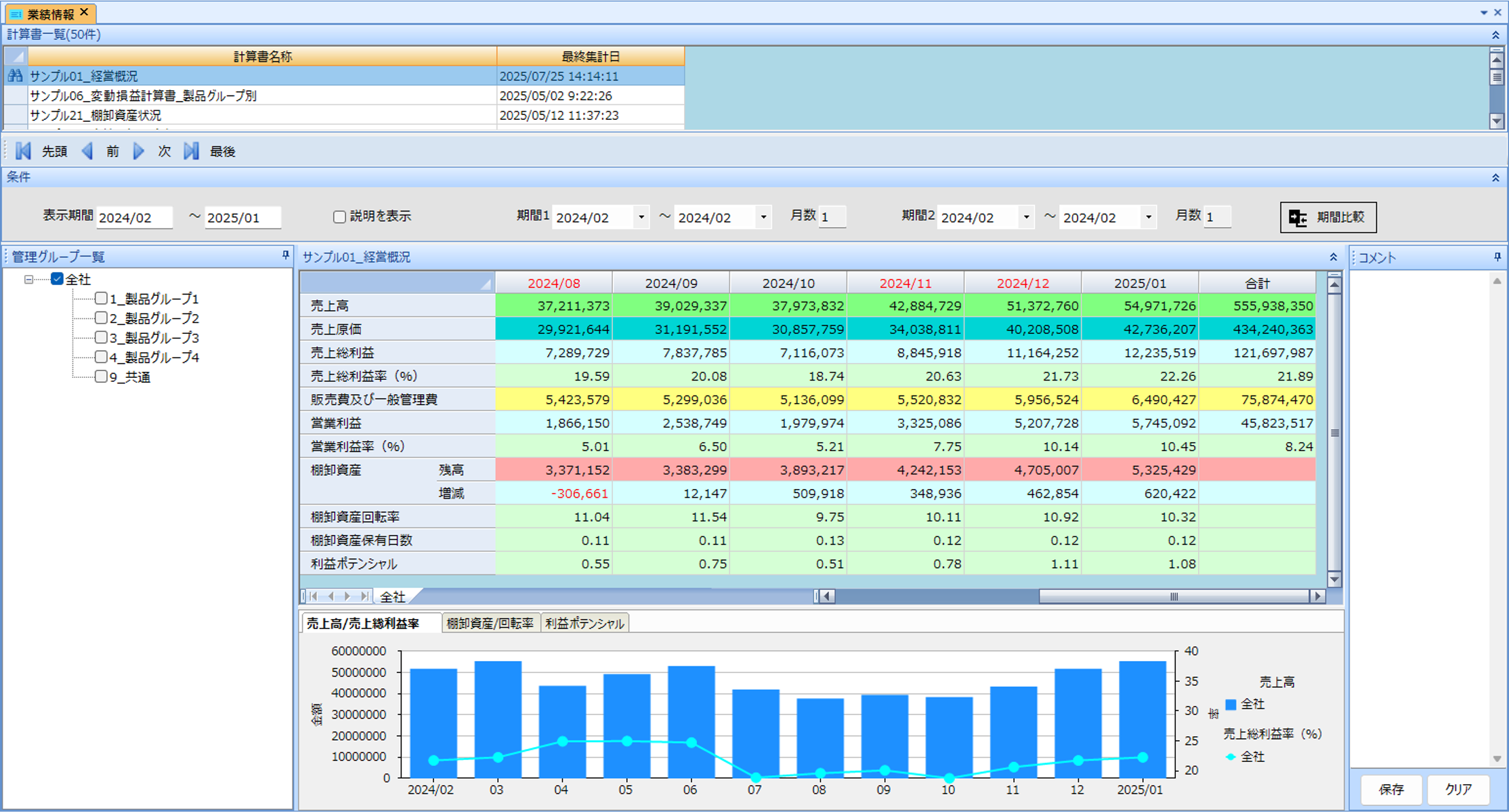This screenshot has height=812, width=1509.
Task: Click 期間2 月数 input field
Action: pos(1217,217)
